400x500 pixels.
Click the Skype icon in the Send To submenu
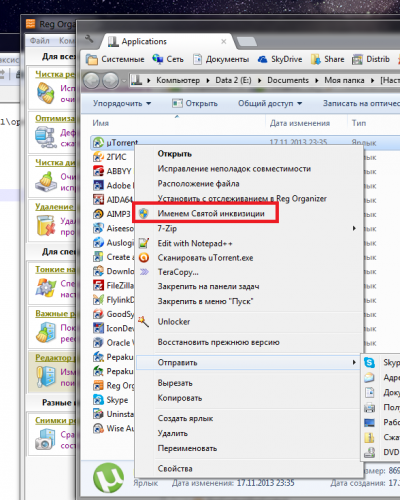[369, 362]
